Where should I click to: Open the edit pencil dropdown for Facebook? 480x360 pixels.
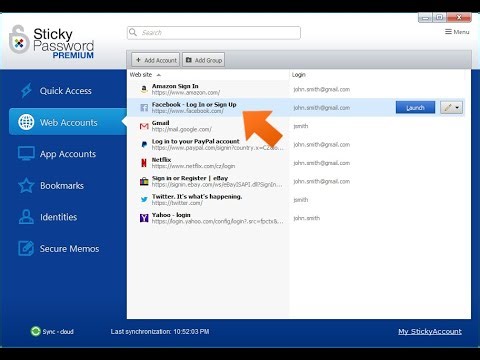[x=451, y=107]
